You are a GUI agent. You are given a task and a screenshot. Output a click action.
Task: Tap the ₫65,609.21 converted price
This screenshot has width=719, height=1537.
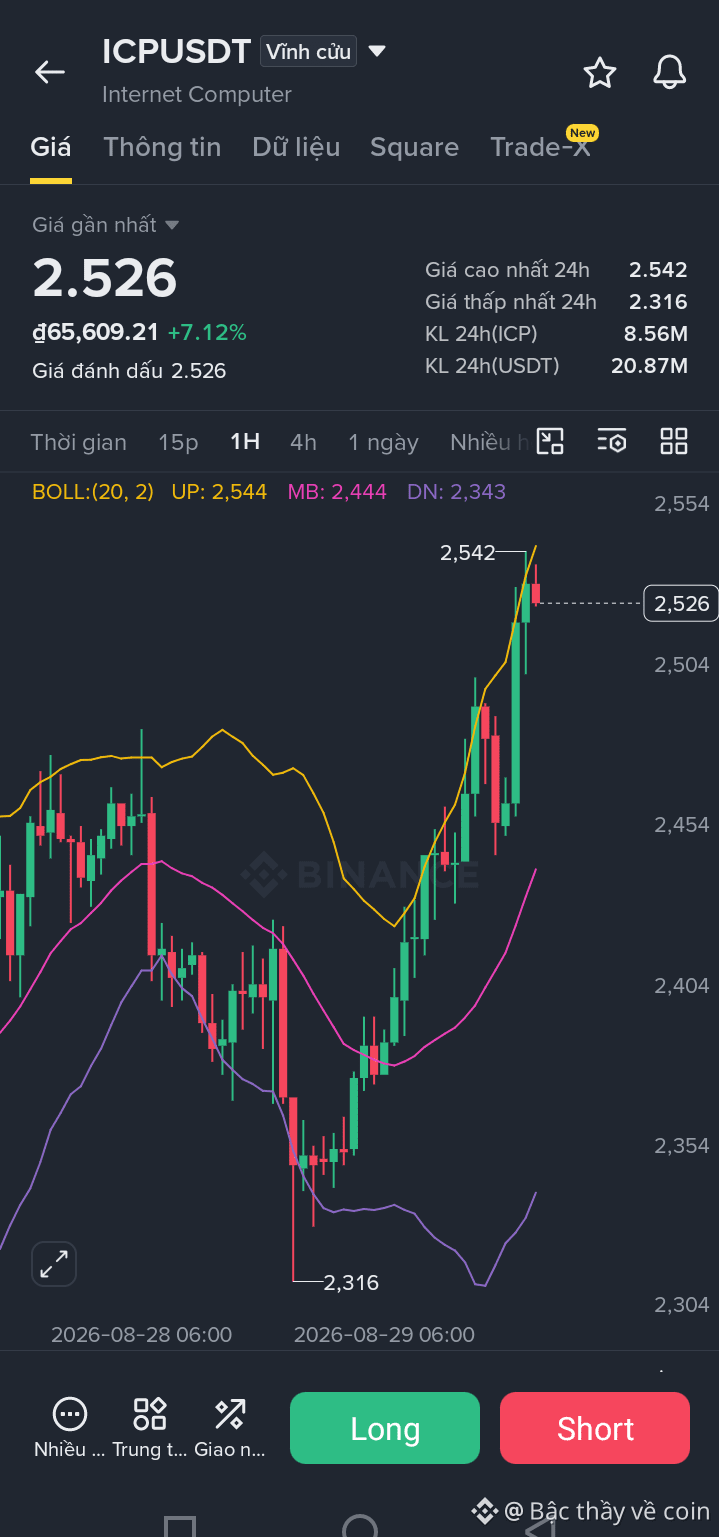[x=96, y=332]
